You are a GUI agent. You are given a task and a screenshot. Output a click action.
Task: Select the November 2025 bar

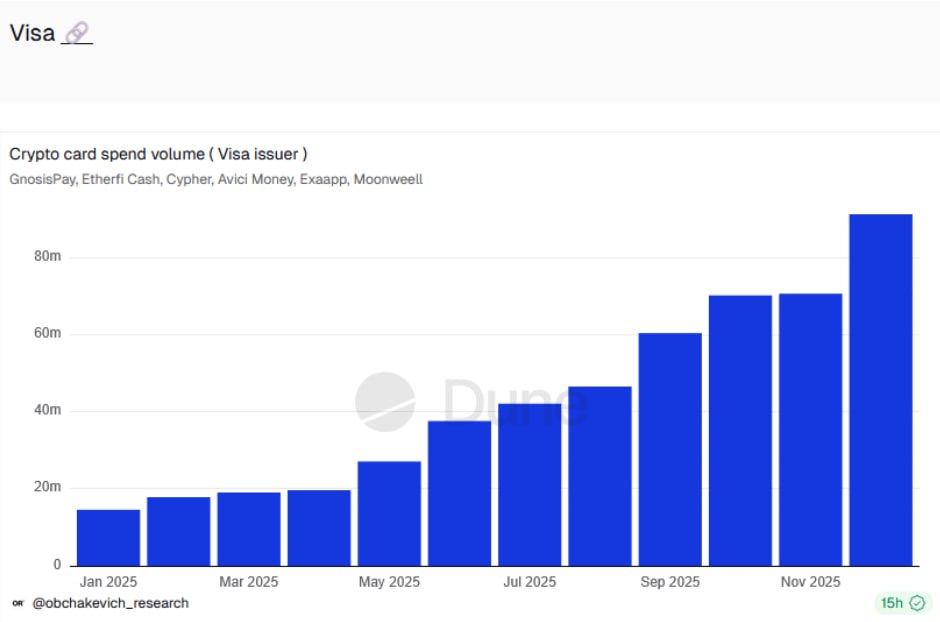(x=810, y=430)
